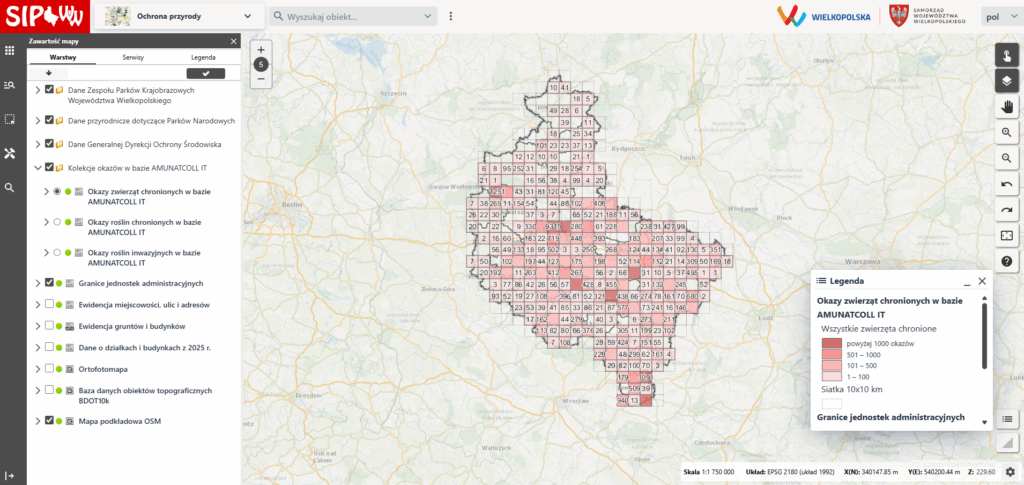The width and height of the screenshot is (1024, 485).
Task: Switch to the Serwisy tab
Action: click(x=133, y=58)
